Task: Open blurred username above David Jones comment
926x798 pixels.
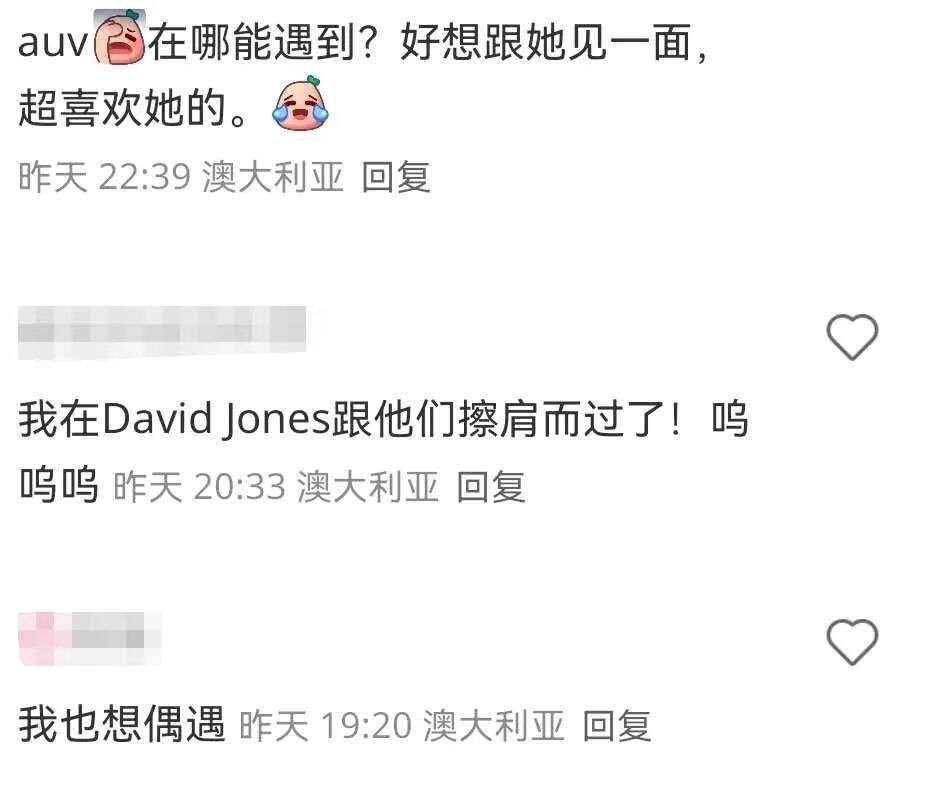Action: point(162,332)
